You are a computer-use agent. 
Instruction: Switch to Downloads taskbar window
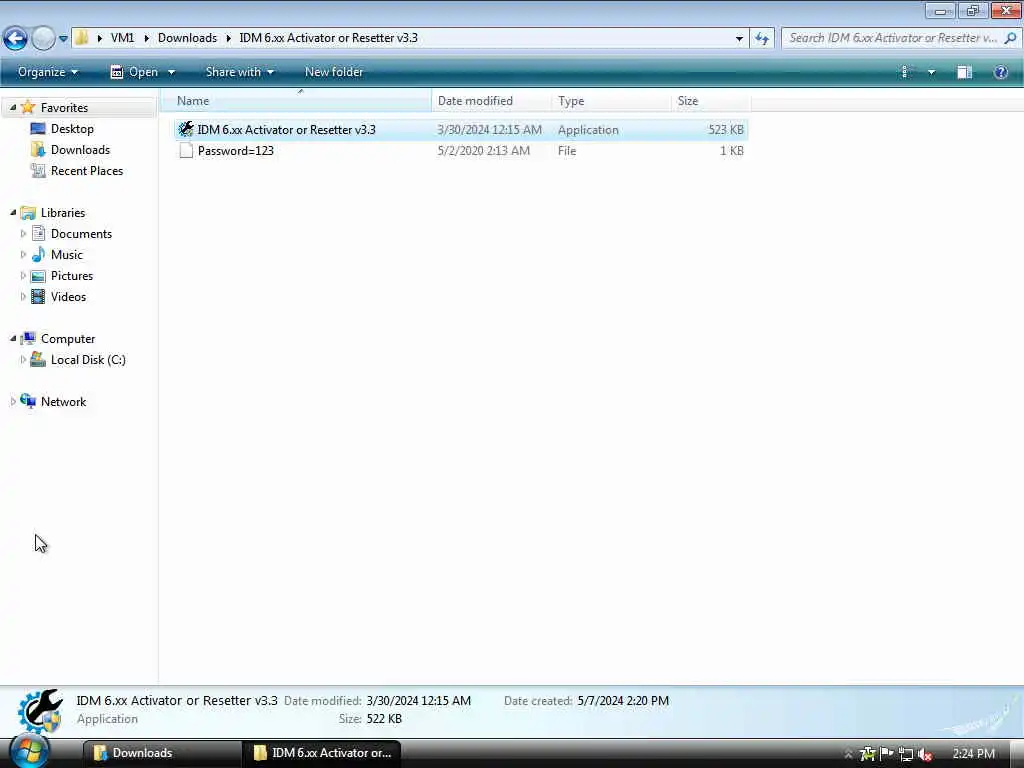tap(161, 753)
